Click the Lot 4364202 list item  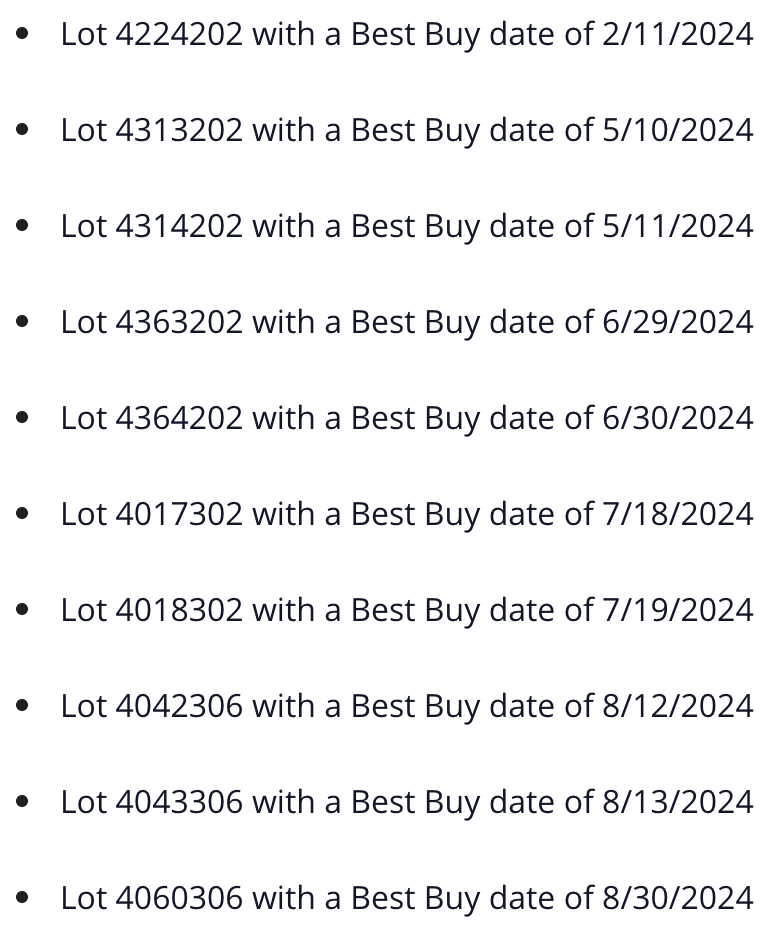click(407, 418)
